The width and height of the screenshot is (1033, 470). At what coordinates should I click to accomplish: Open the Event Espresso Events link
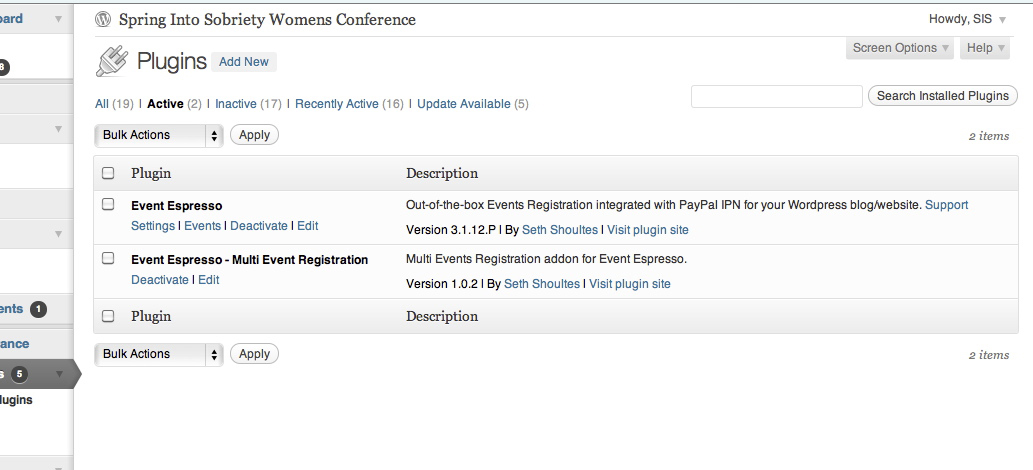pyautogui.click(x=202, y=225)
